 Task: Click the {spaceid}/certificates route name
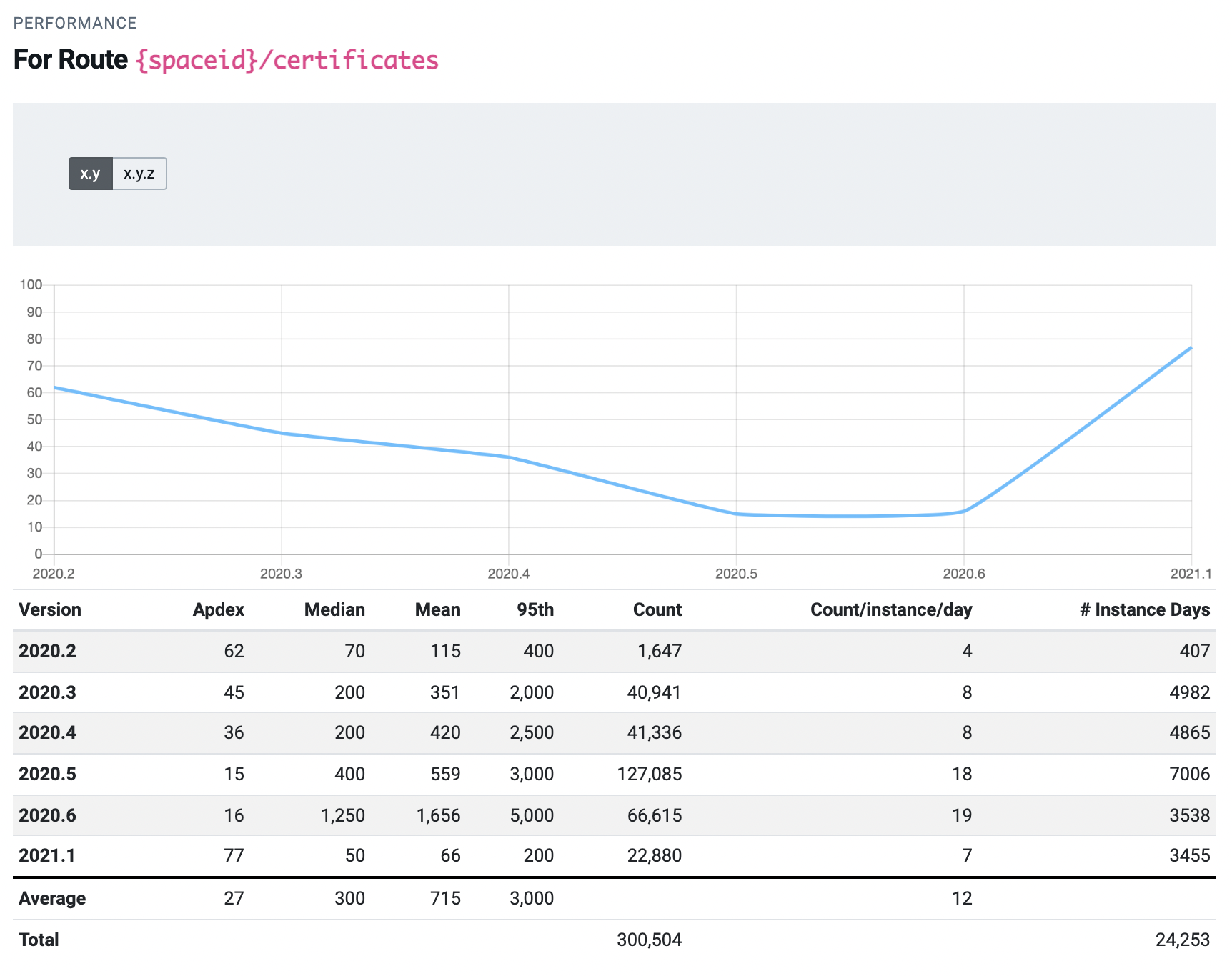coord(287,60)
